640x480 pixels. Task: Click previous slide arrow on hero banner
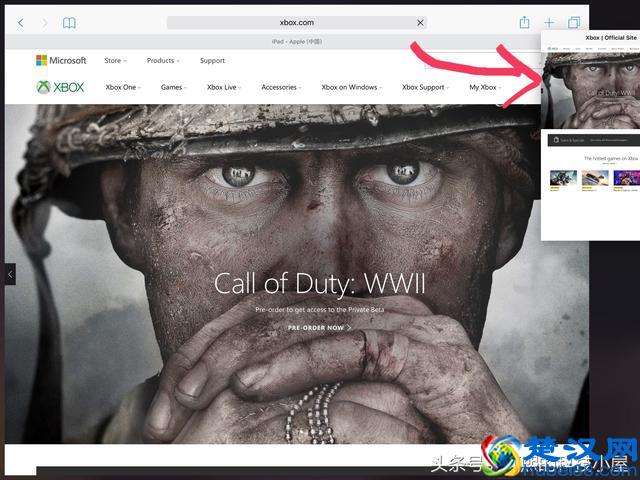(10, 273)
